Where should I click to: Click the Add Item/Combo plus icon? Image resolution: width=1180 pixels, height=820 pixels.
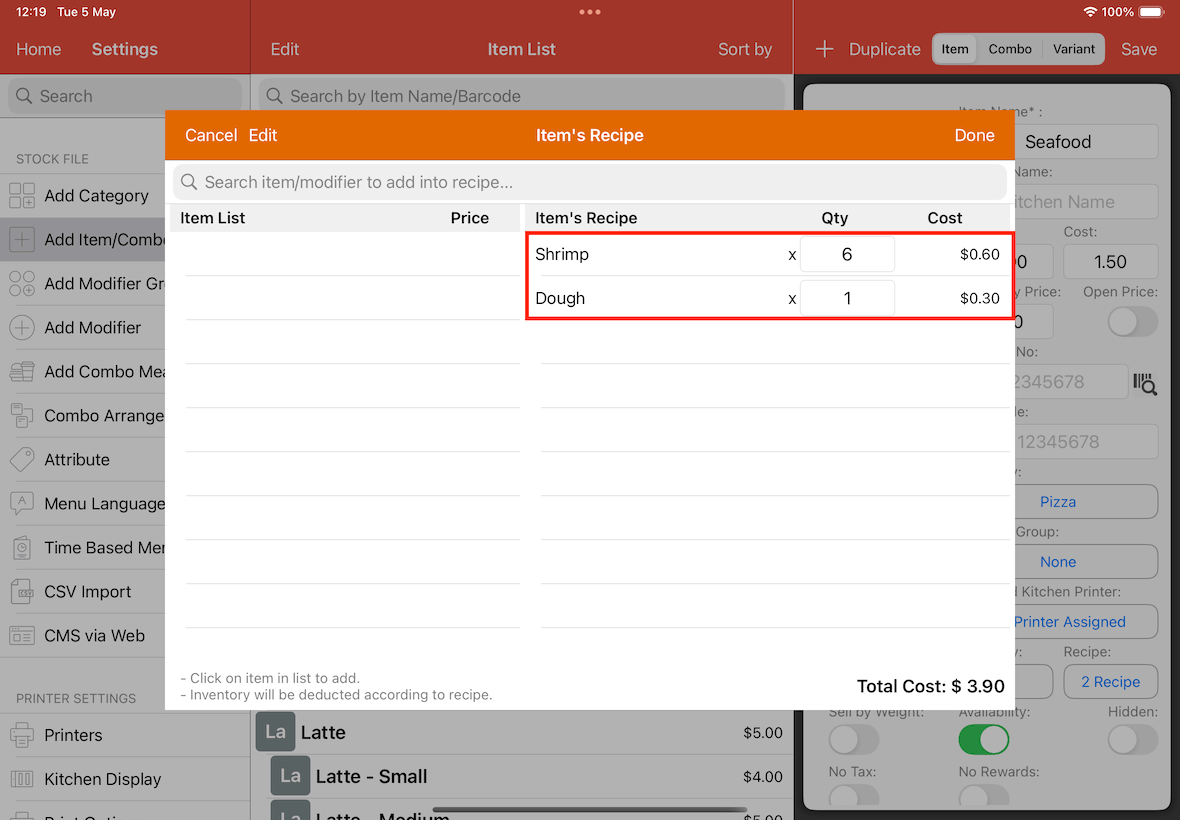pos(22,240)
